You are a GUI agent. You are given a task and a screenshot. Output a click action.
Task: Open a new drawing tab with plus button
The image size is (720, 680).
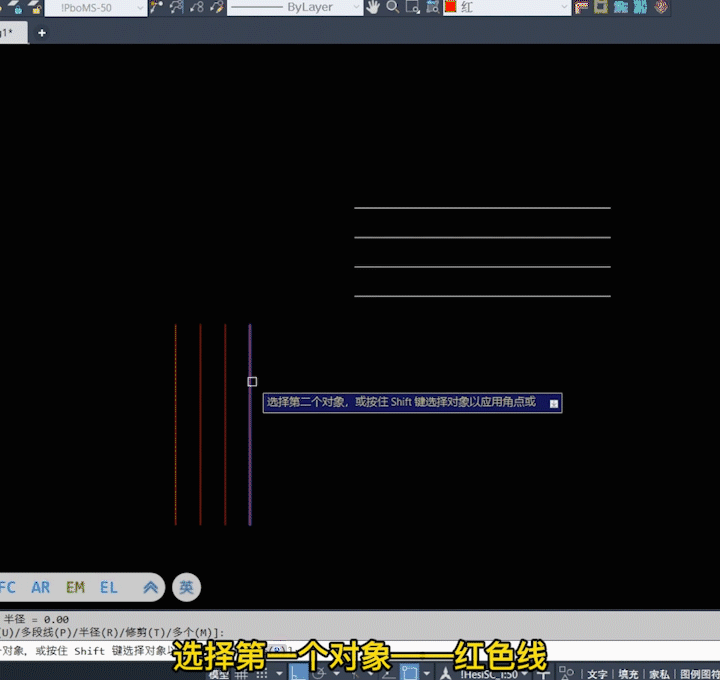click(42, 33)
